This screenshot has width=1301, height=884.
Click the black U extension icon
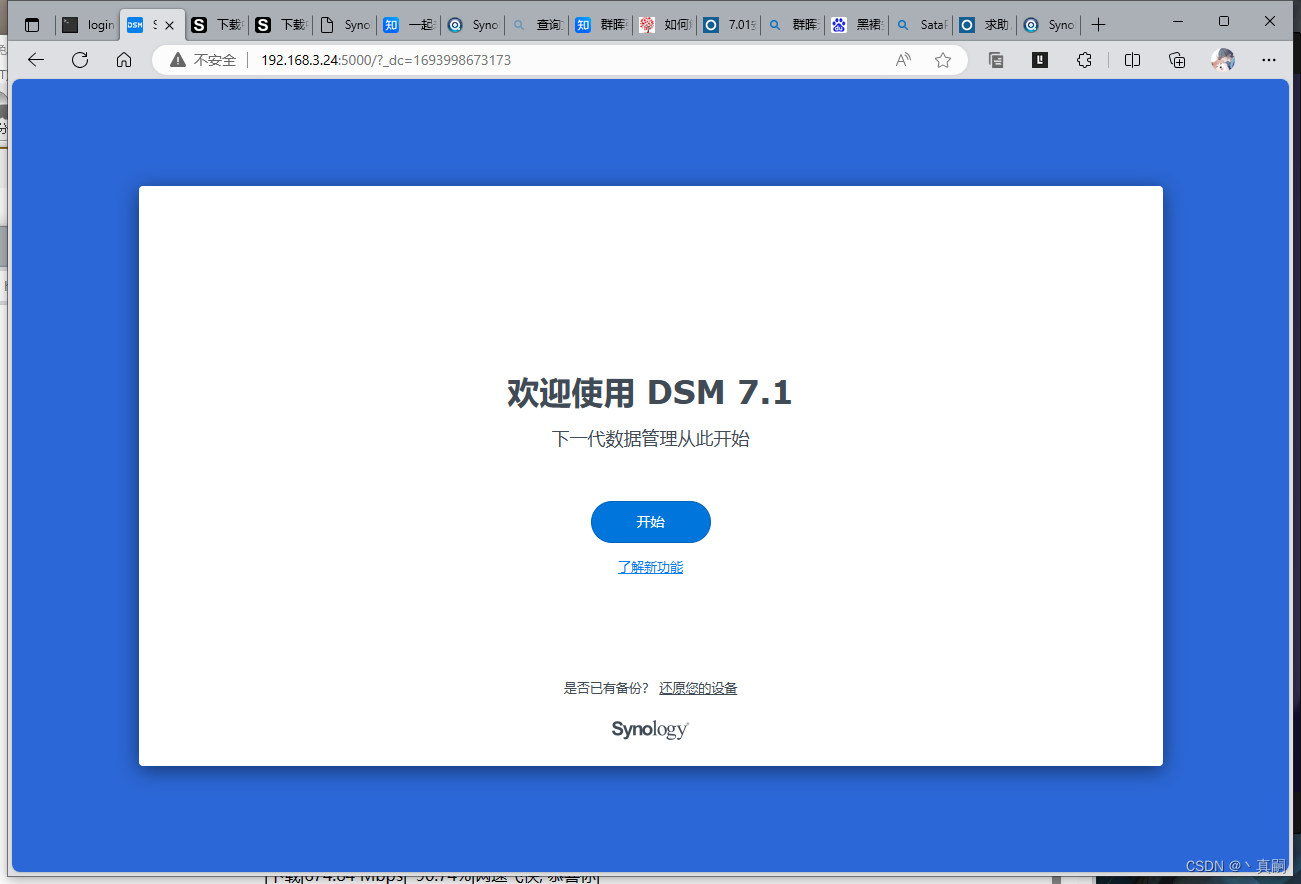[1040, 60]
